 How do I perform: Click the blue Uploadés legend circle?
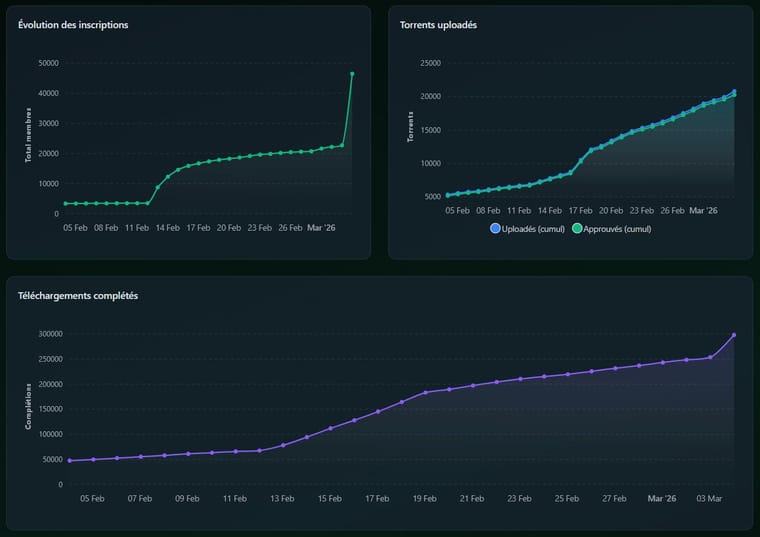point(496,229)
